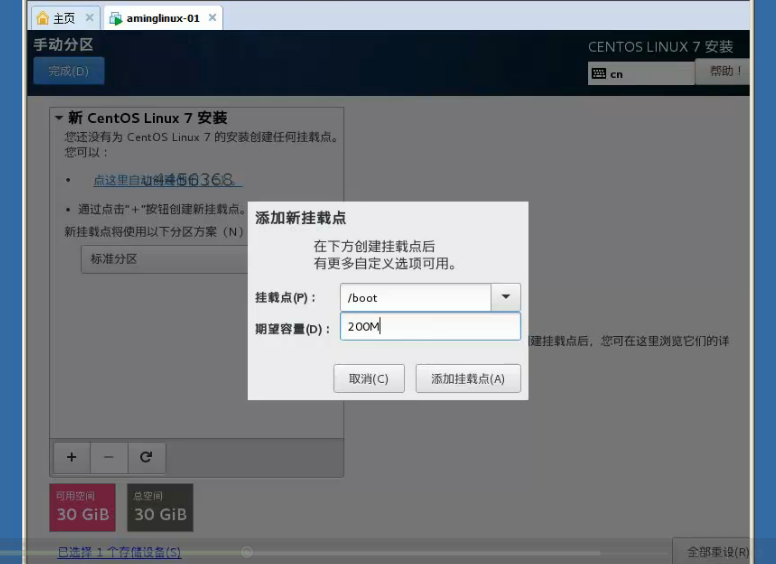Viewport: 776px width, 564px height.
Task: Click the 完成(D) done button
Action: [x=69, y=71]
